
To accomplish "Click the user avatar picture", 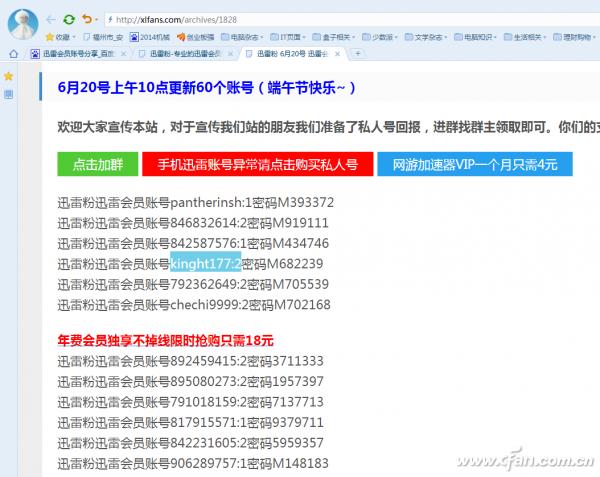I will (x=23, y=24).
